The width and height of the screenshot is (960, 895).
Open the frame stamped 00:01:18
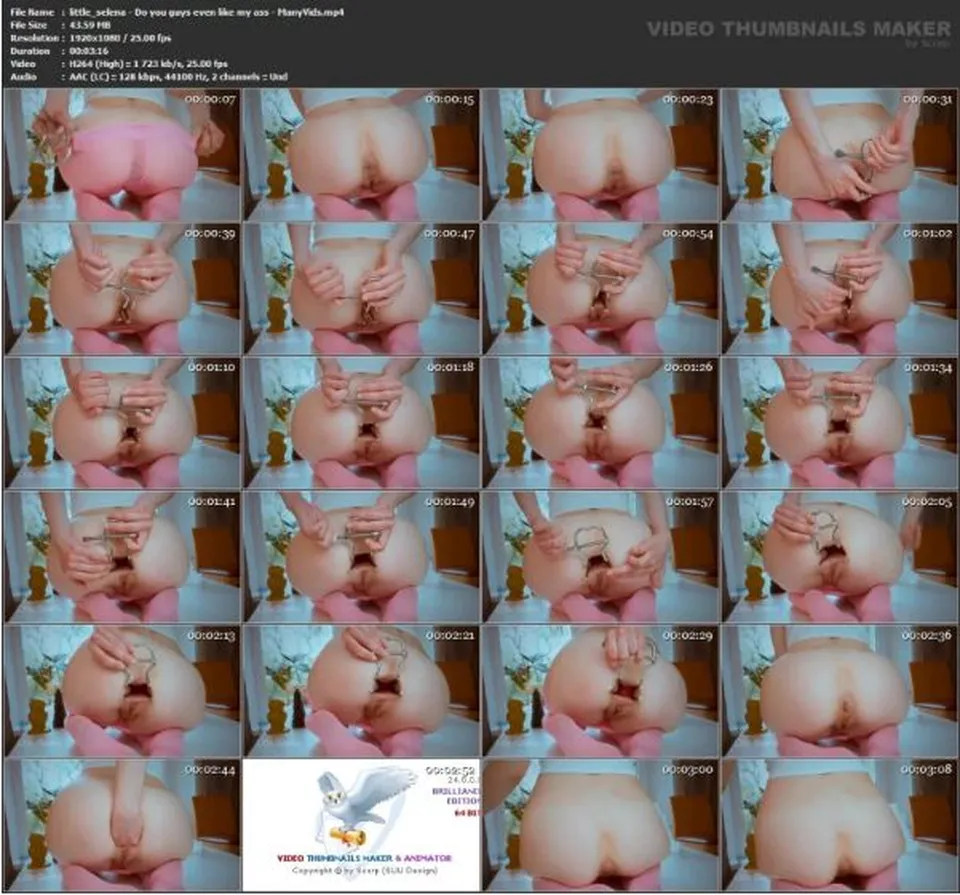click(361, 422)
